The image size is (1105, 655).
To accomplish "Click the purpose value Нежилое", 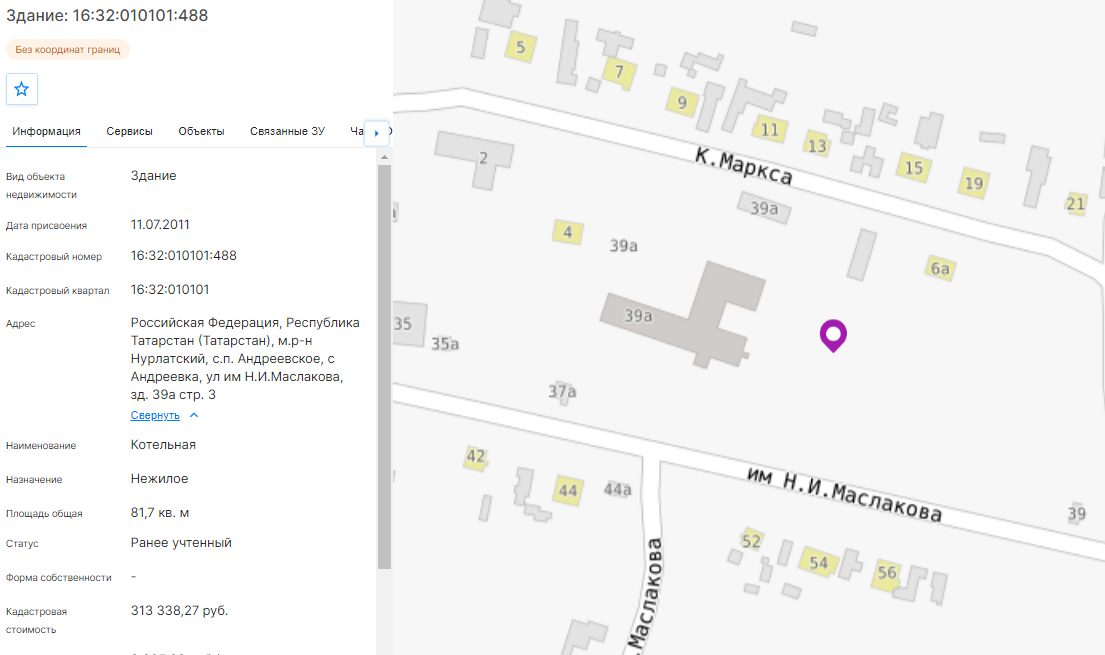I will [159, 479].
